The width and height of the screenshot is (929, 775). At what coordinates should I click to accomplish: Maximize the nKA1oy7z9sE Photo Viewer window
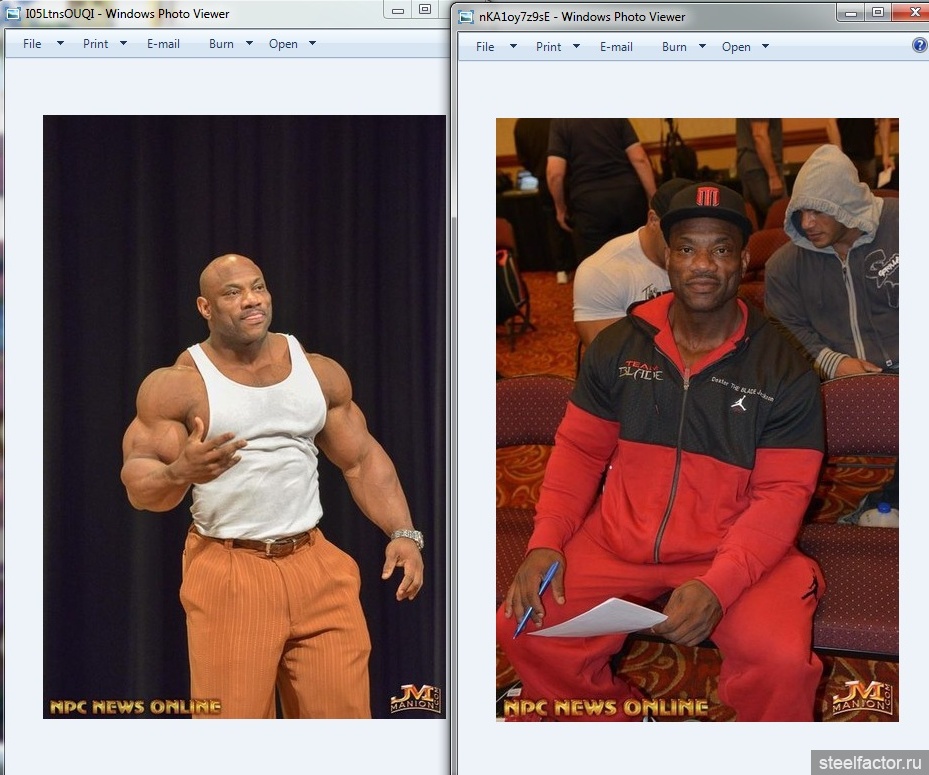[878, 12]
